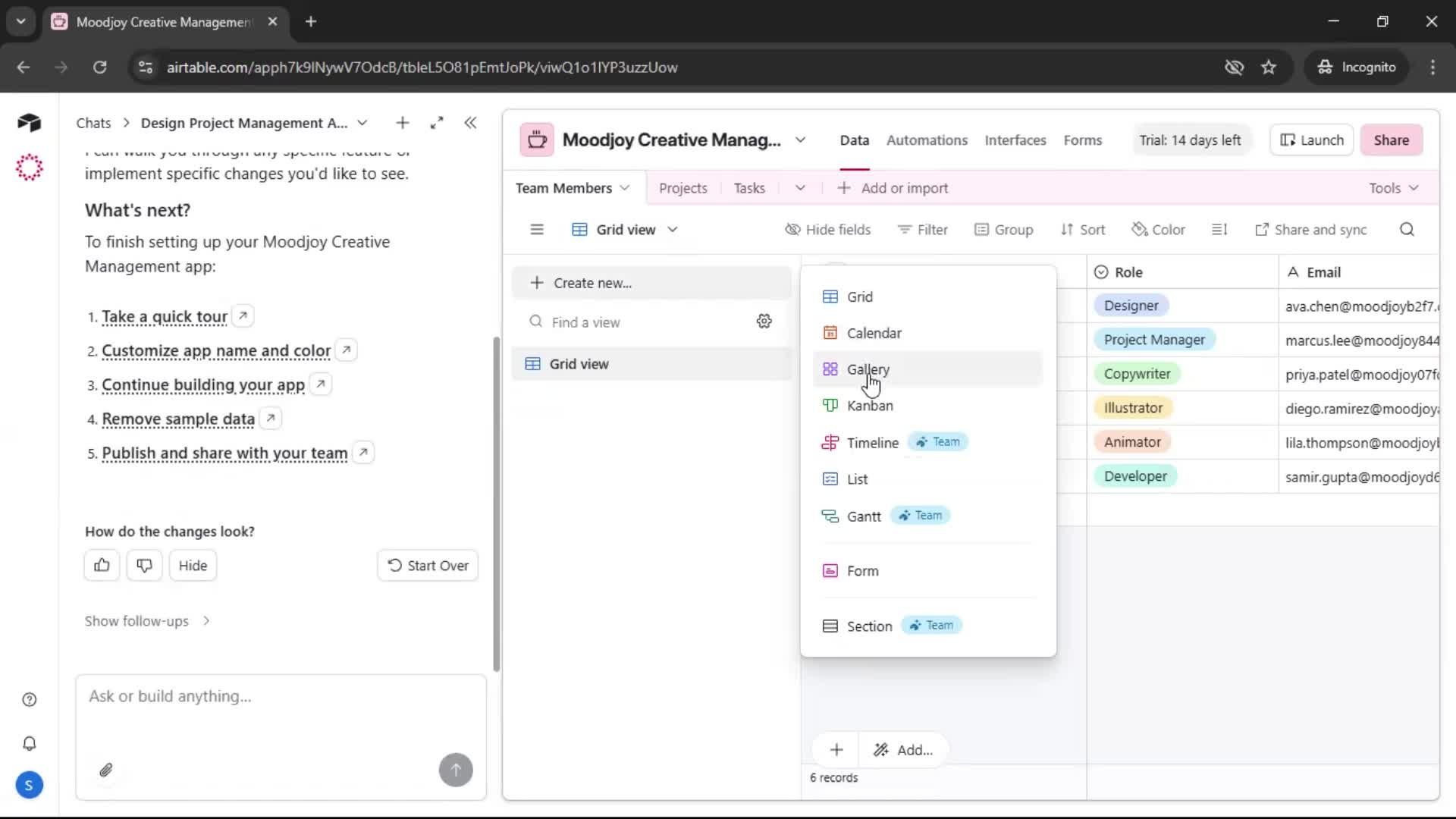Select Calendar in view type menu
This screenshot has height=819, width=1456.
point(927,333)
